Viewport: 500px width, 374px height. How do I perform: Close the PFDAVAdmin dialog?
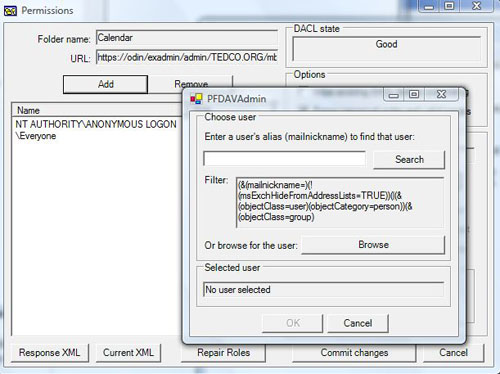click(x=441, y=95)
